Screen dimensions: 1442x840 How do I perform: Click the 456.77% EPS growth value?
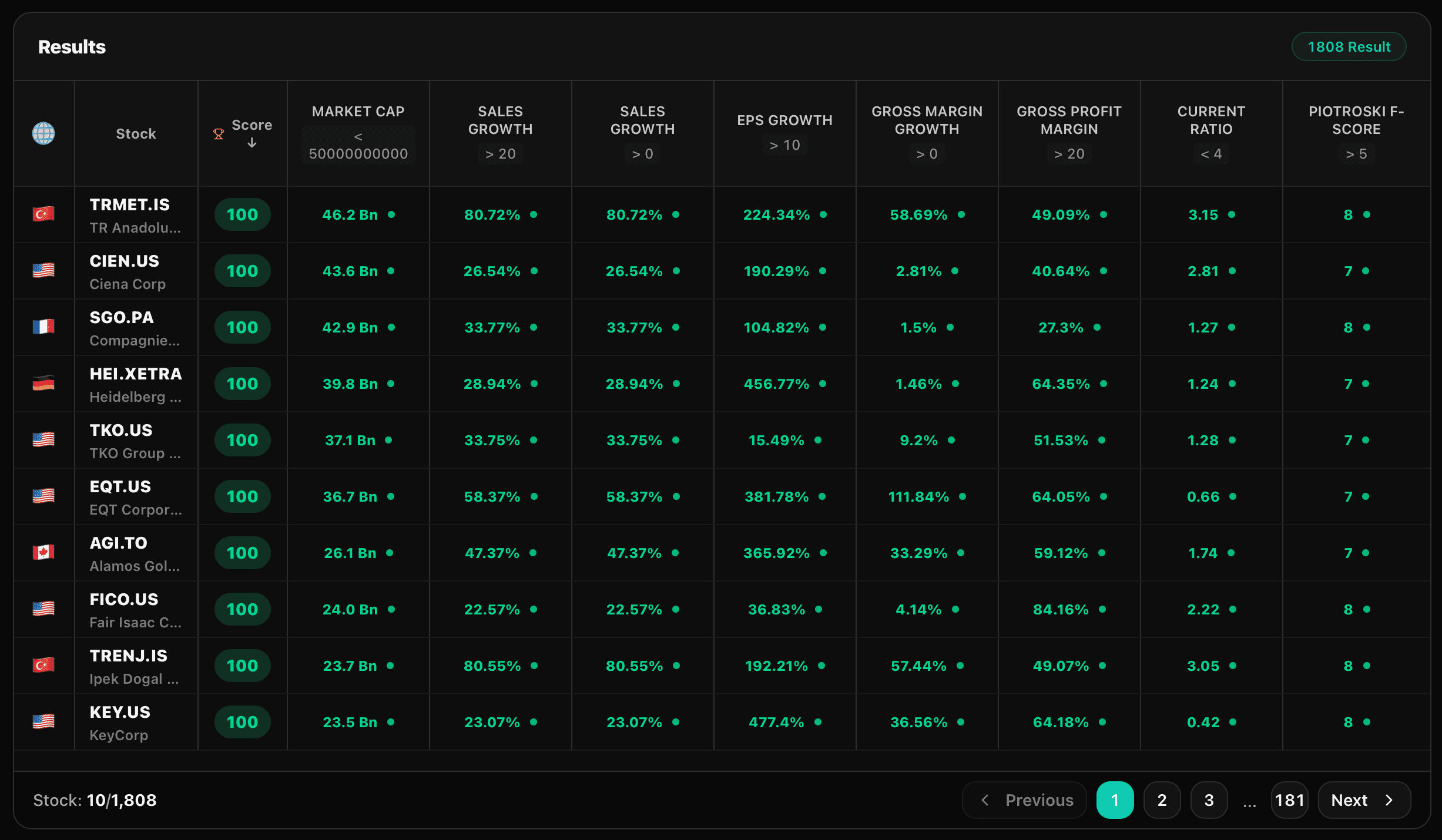777,384
